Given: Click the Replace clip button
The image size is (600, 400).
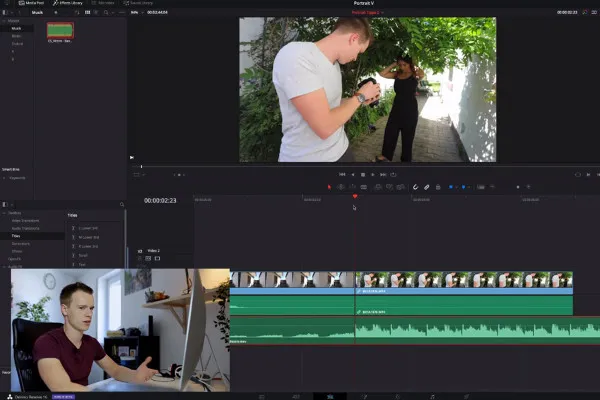Looking at the screenshot, I should 401,187.
